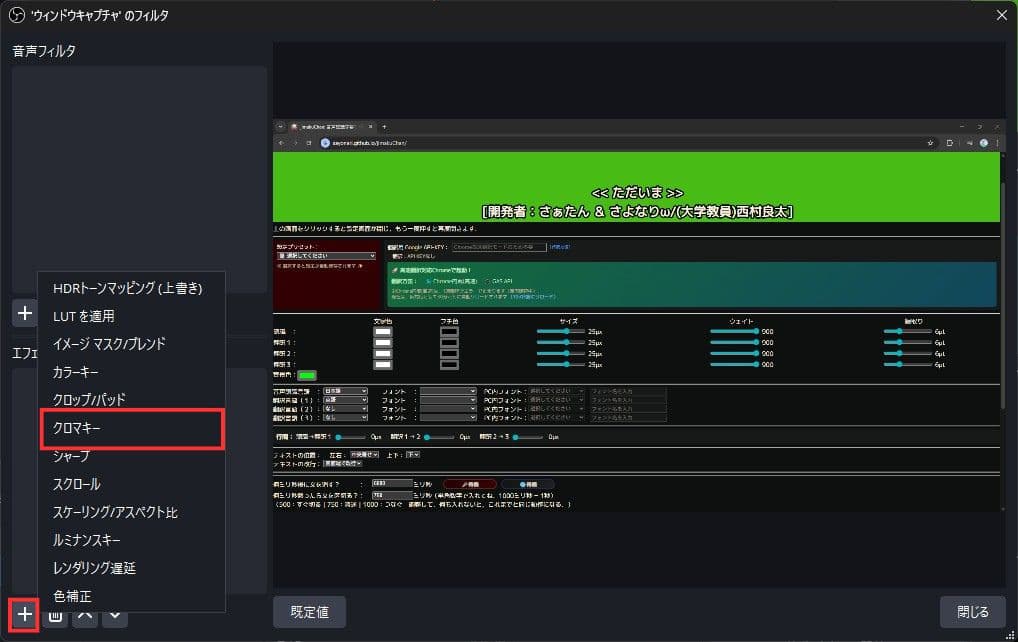This screenshot has width=1018, height=642.
Task: Move the filter up with the up arrow
Action: [86, 614]
